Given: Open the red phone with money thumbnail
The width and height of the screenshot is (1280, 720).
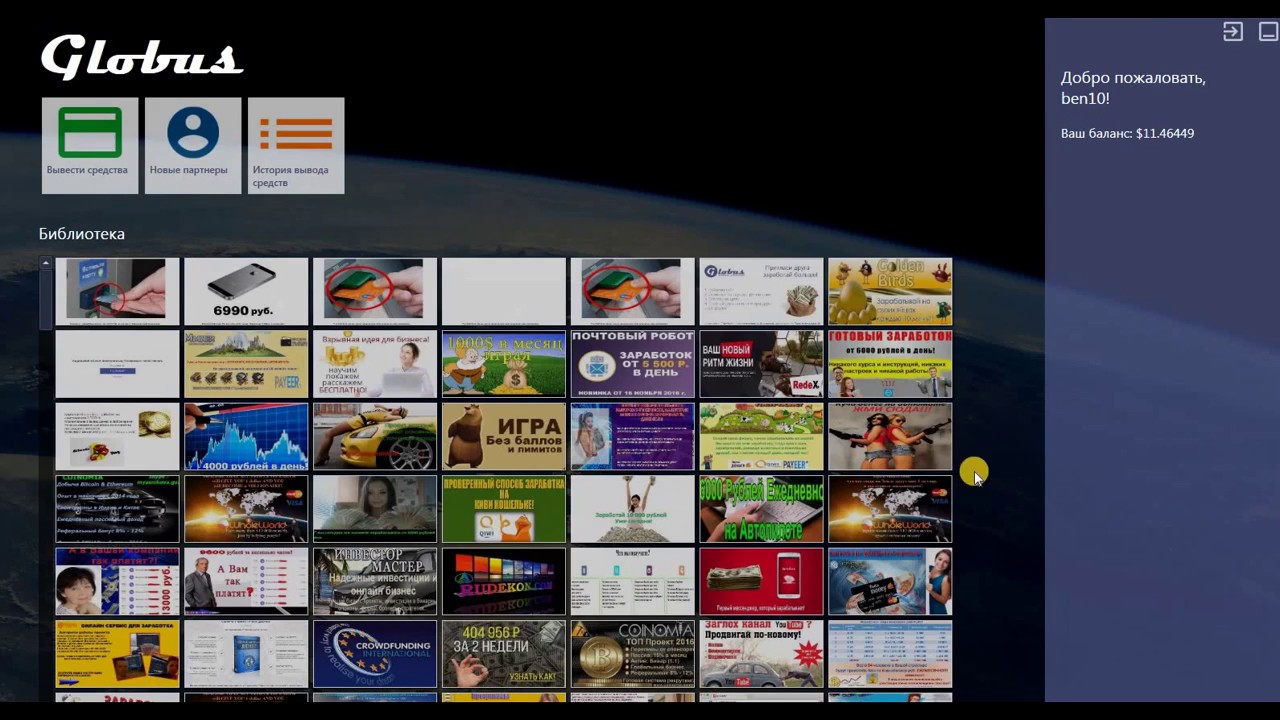Looking at the screenshot, I should [761, 581].
